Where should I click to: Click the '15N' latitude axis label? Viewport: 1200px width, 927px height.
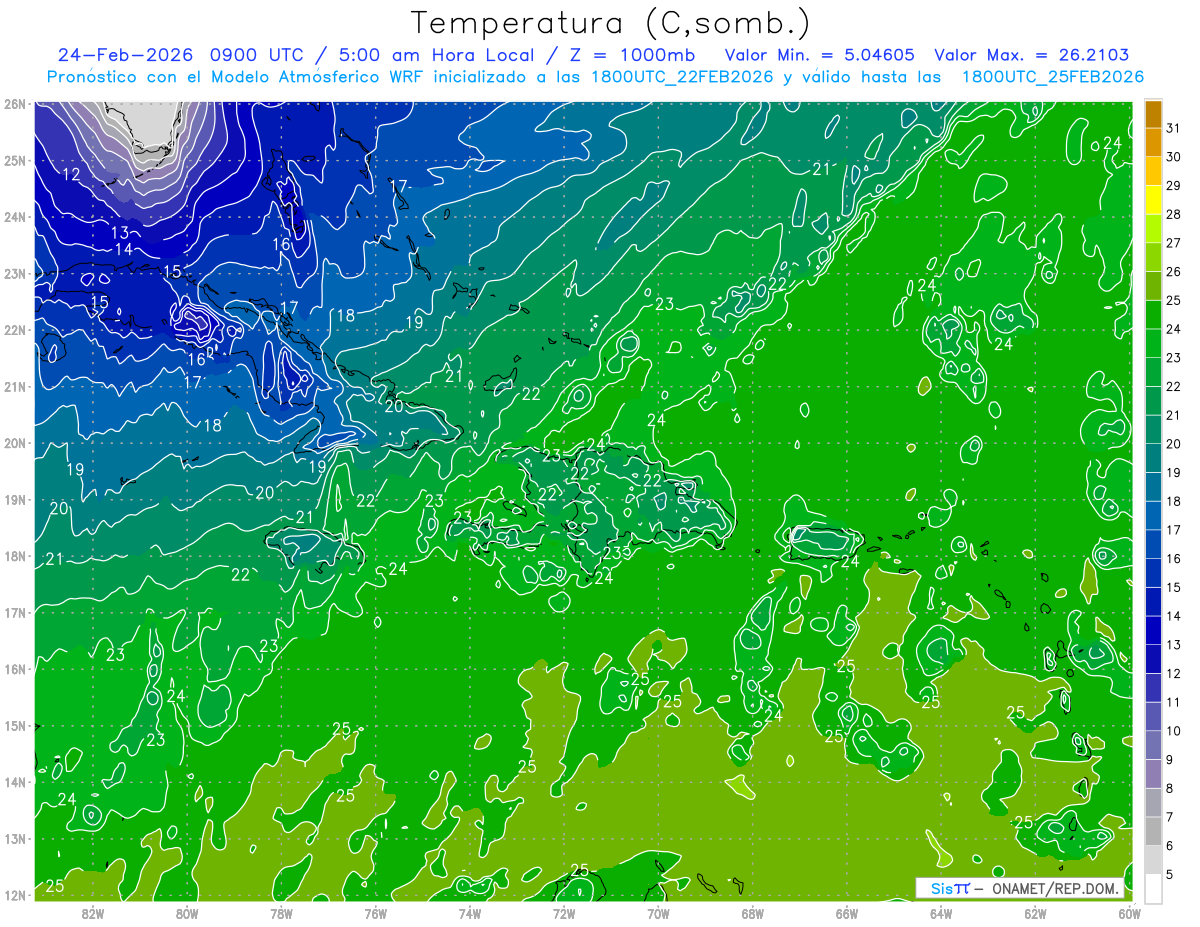[14, 726]
